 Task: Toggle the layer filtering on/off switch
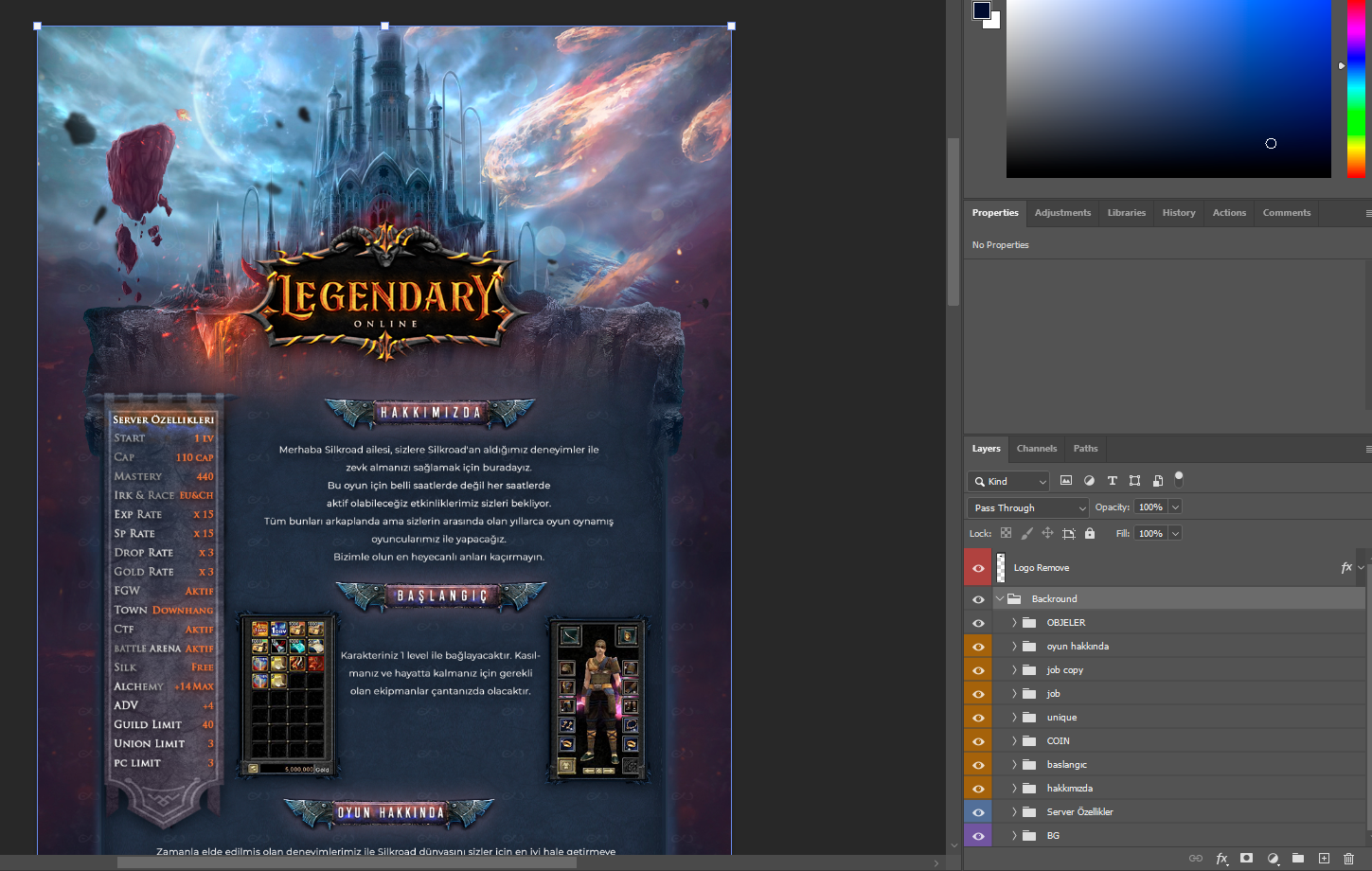pyautogui.click(x=1179, y=479)
